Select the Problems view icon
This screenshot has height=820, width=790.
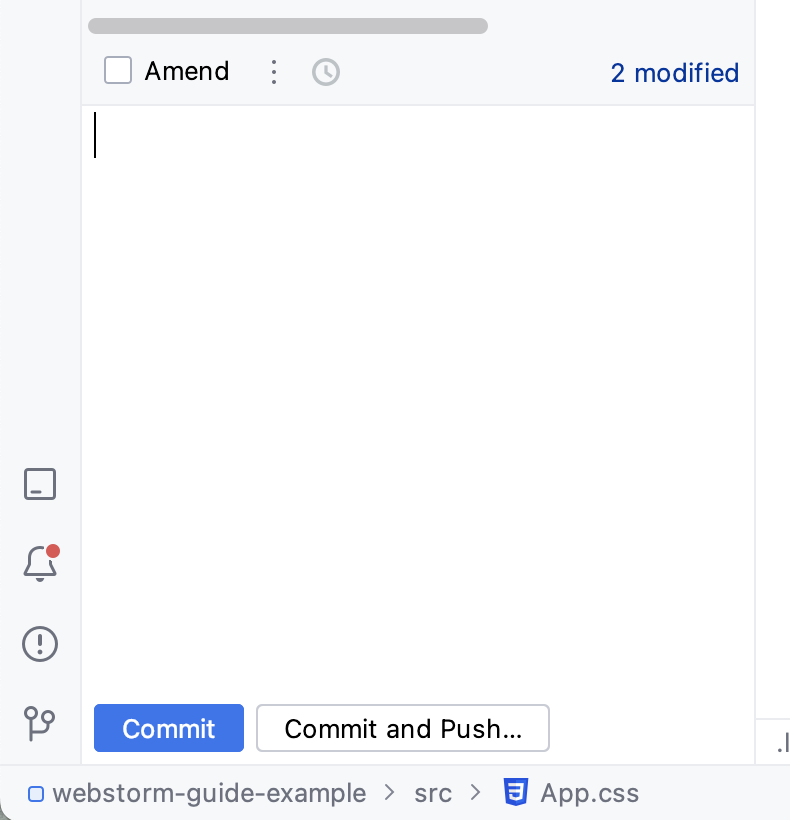click(40, 644)
